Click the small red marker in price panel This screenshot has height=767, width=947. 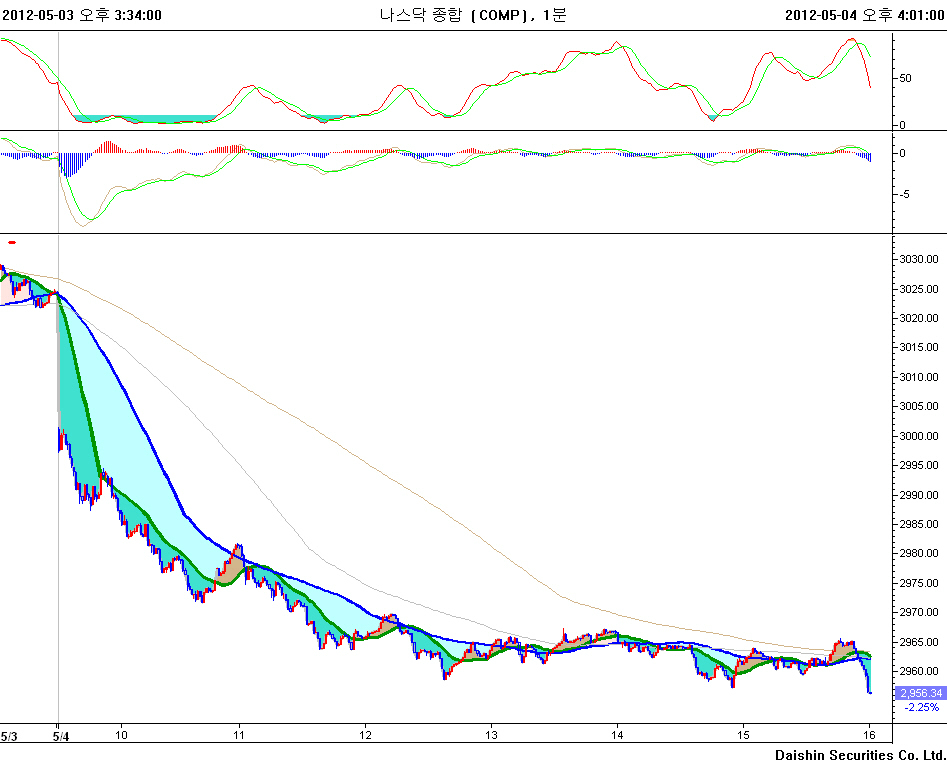point(12,242)
